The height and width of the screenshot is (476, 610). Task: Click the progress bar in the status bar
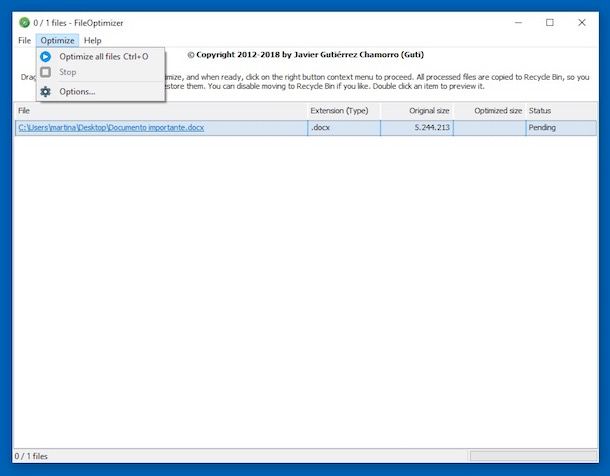pos(533,456)
